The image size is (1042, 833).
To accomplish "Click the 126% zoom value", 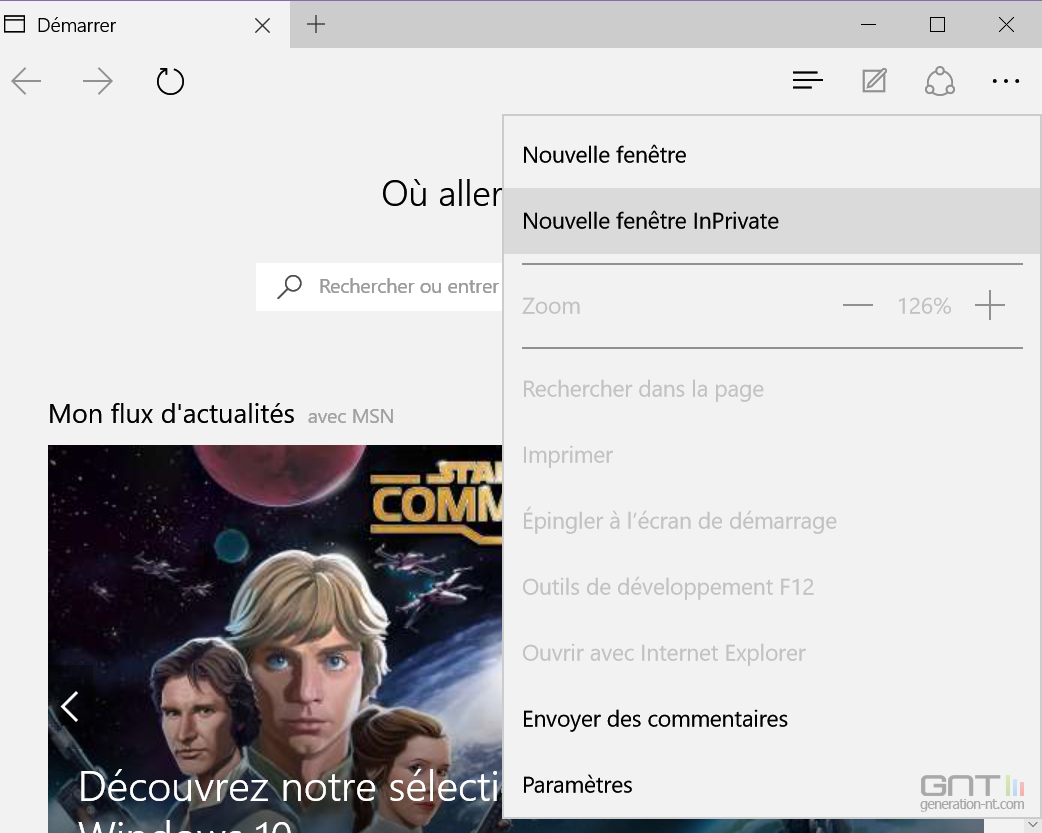I will tap(924, 306).
